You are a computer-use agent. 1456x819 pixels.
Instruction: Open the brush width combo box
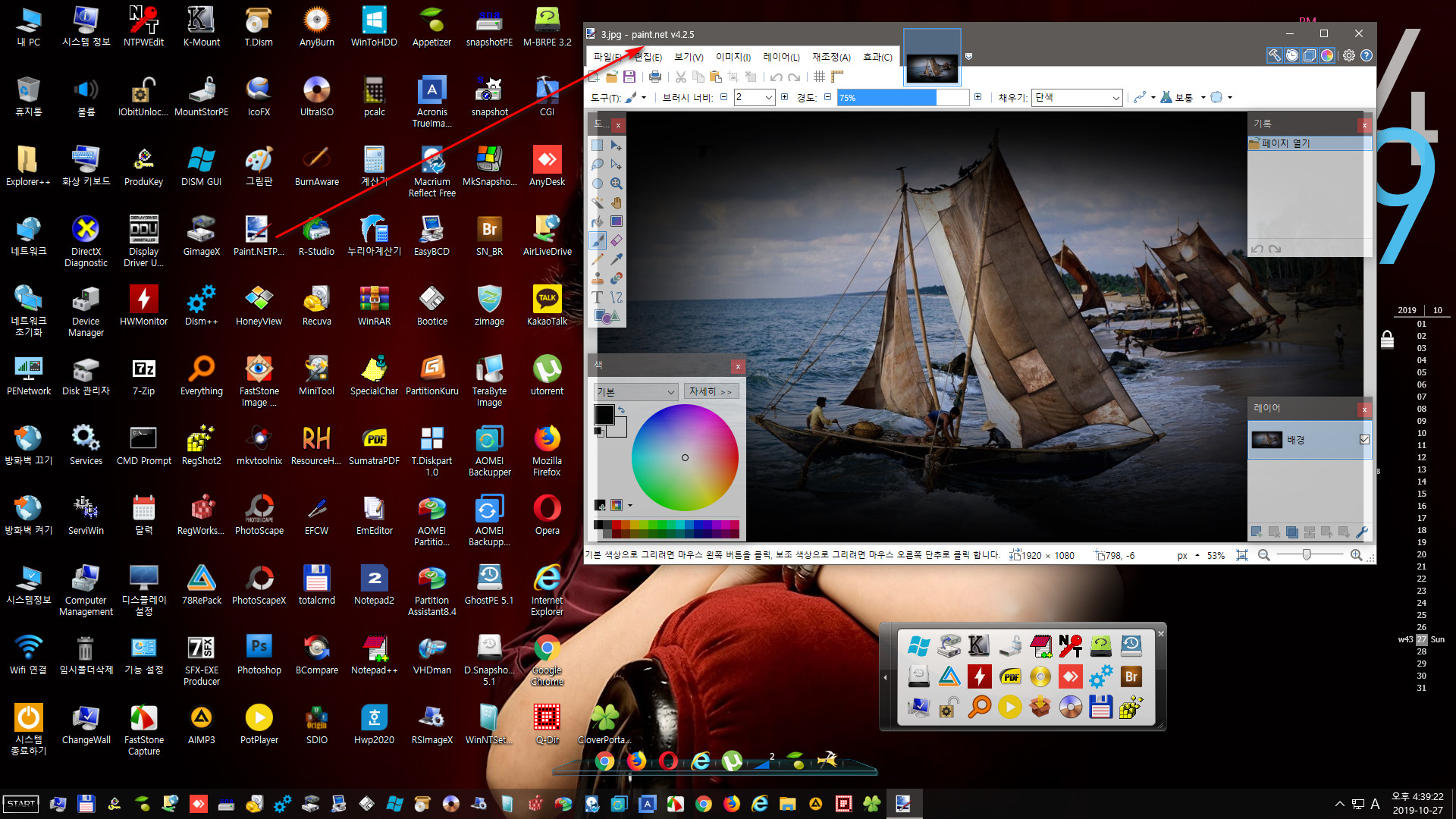[x=755, y=98]
